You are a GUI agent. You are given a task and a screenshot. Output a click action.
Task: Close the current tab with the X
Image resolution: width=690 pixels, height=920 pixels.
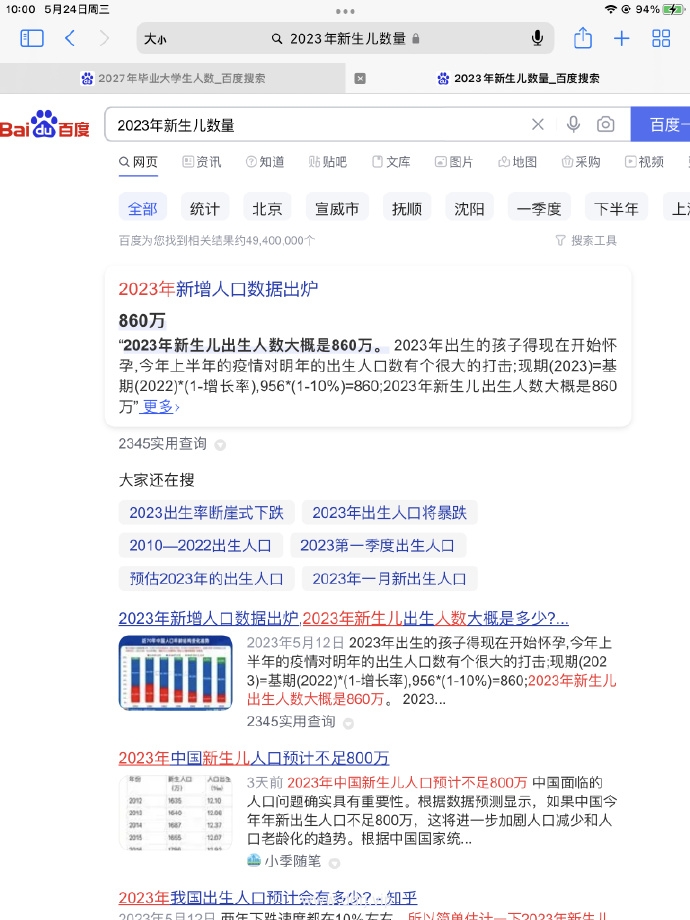[x=360, y=79]
